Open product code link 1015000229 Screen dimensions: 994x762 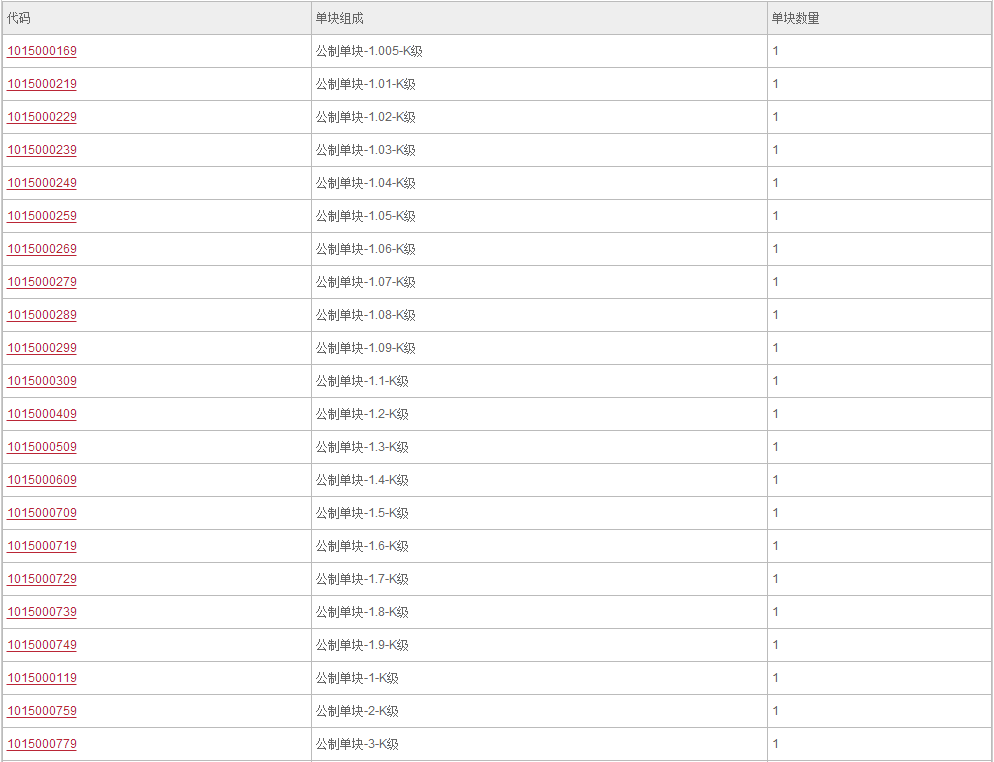(42, 117)
